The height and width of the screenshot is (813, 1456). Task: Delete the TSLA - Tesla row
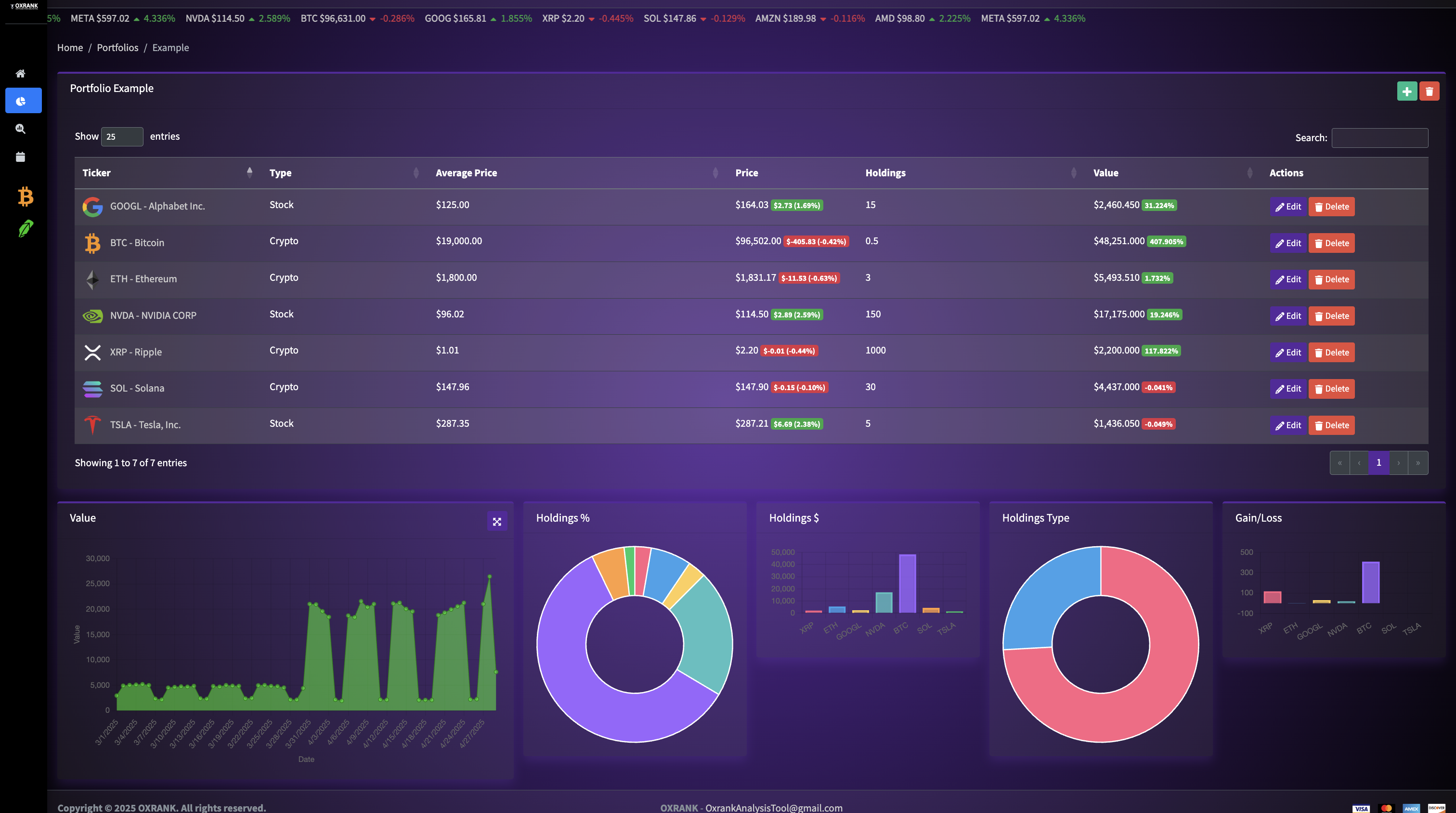point(1331,425)
